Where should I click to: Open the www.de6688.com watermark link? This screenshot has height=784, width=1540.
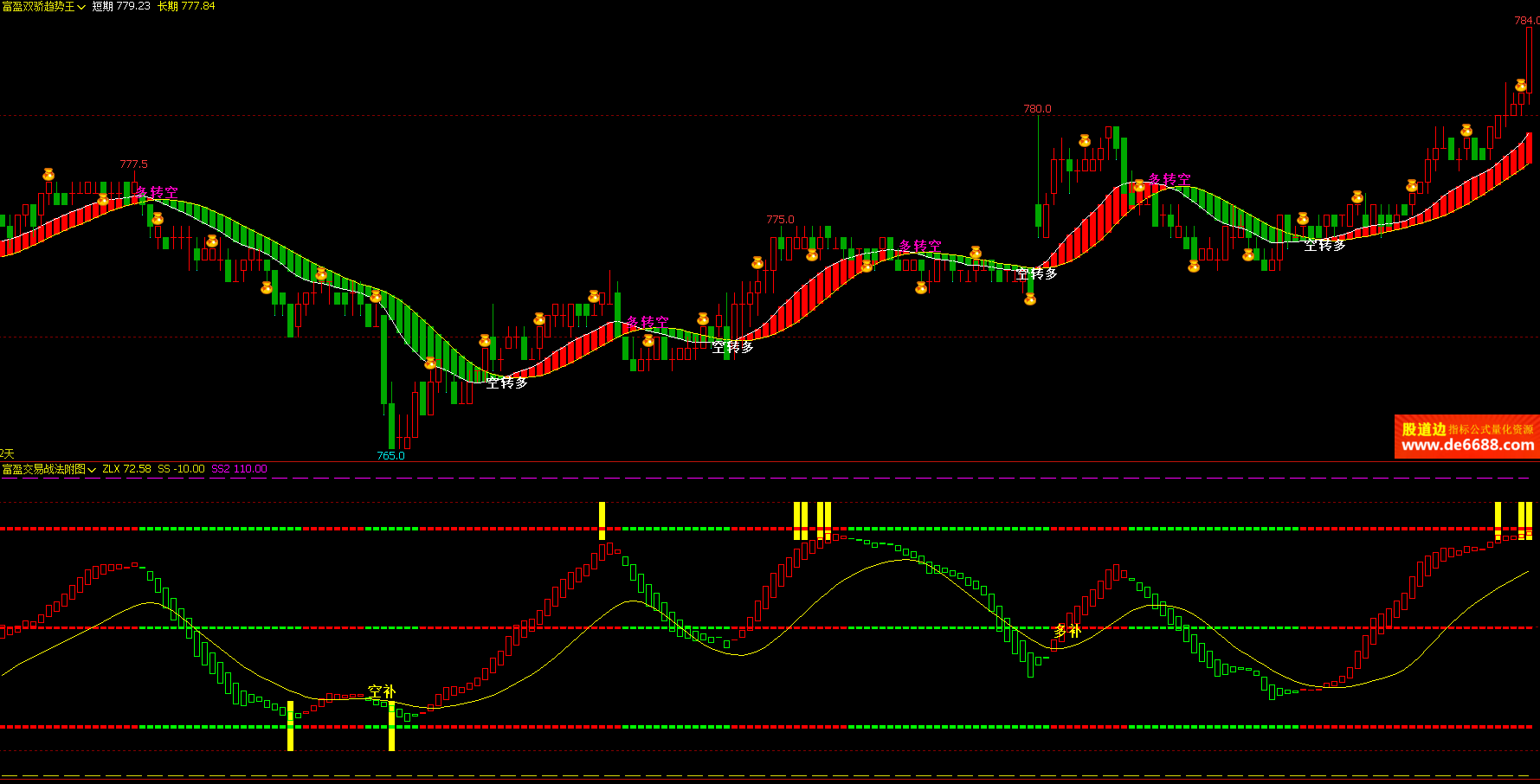coord(1467,446)
